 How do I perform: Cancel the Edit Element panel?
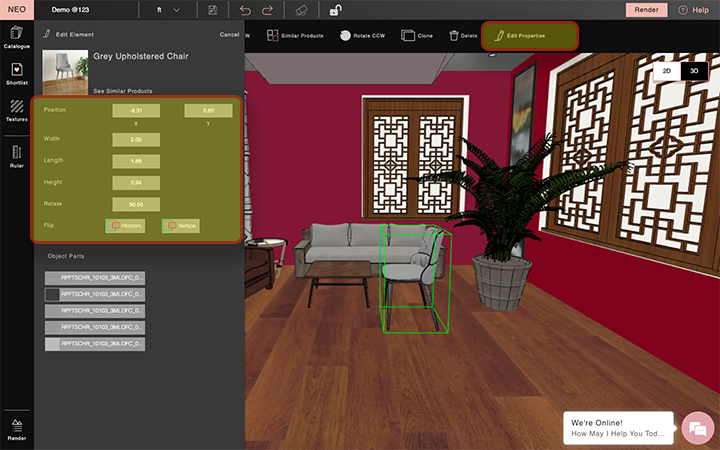(x=229, y=34)
